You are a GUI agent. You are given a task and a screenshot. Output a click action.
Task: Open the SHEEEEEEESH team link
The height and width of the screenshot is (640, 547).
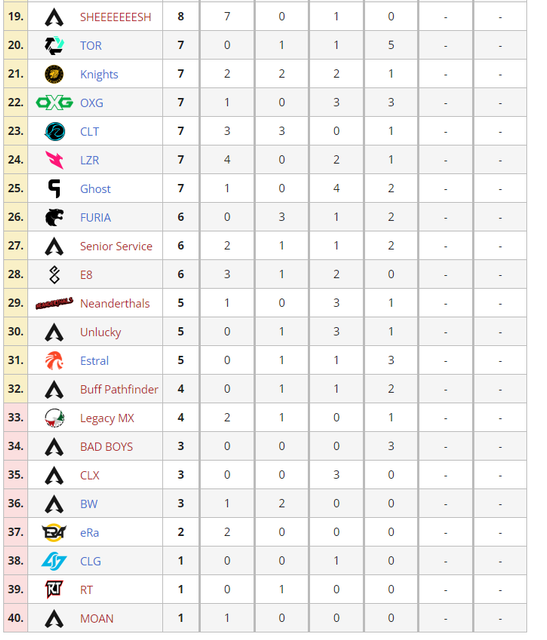point(116,17)
